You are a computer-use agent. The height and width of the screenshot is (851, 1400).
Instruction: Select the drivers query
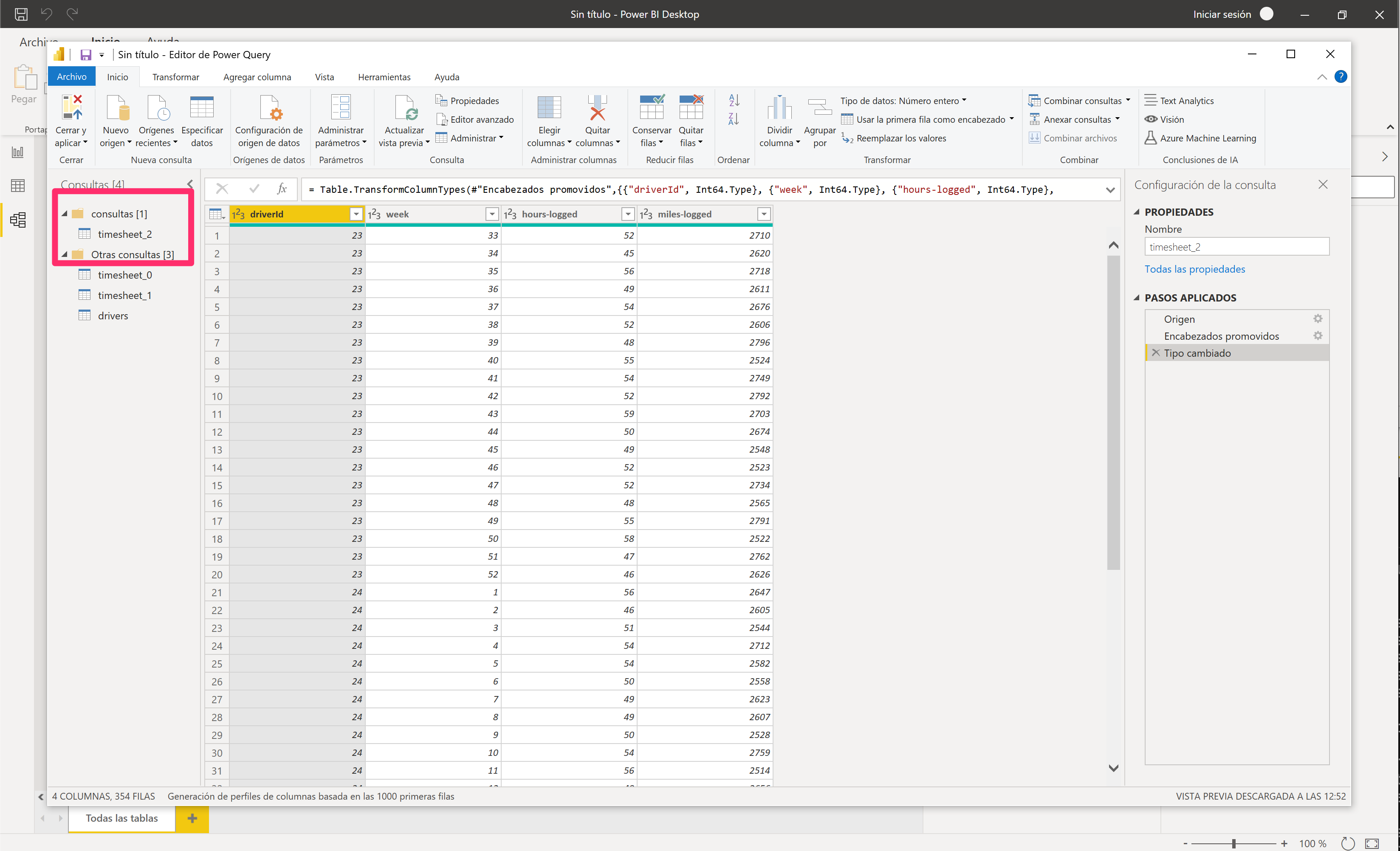[113, 316]
